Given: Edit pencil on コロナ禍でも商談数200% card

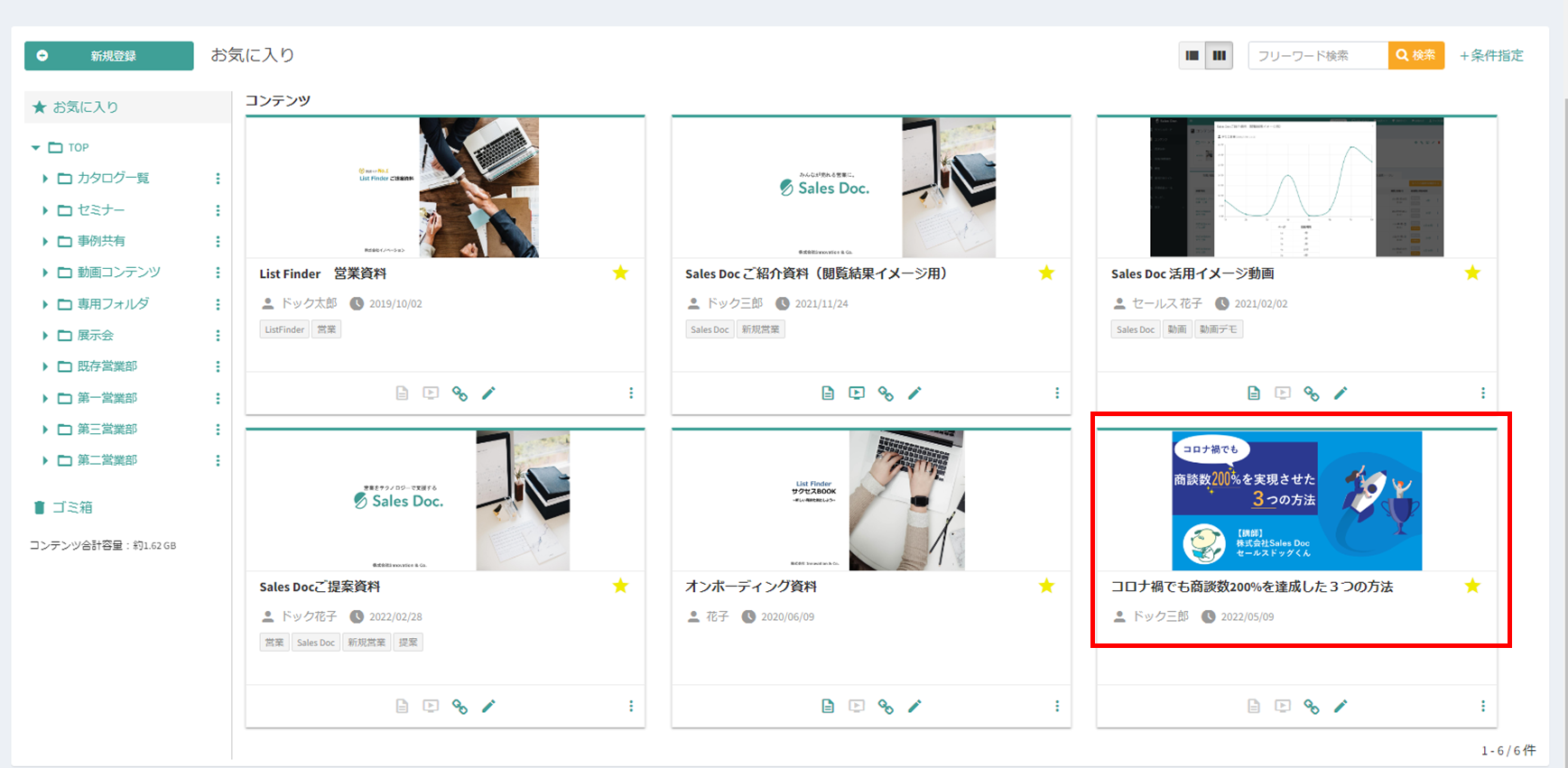Looking at the screenshot, I should pos(1341,707).
